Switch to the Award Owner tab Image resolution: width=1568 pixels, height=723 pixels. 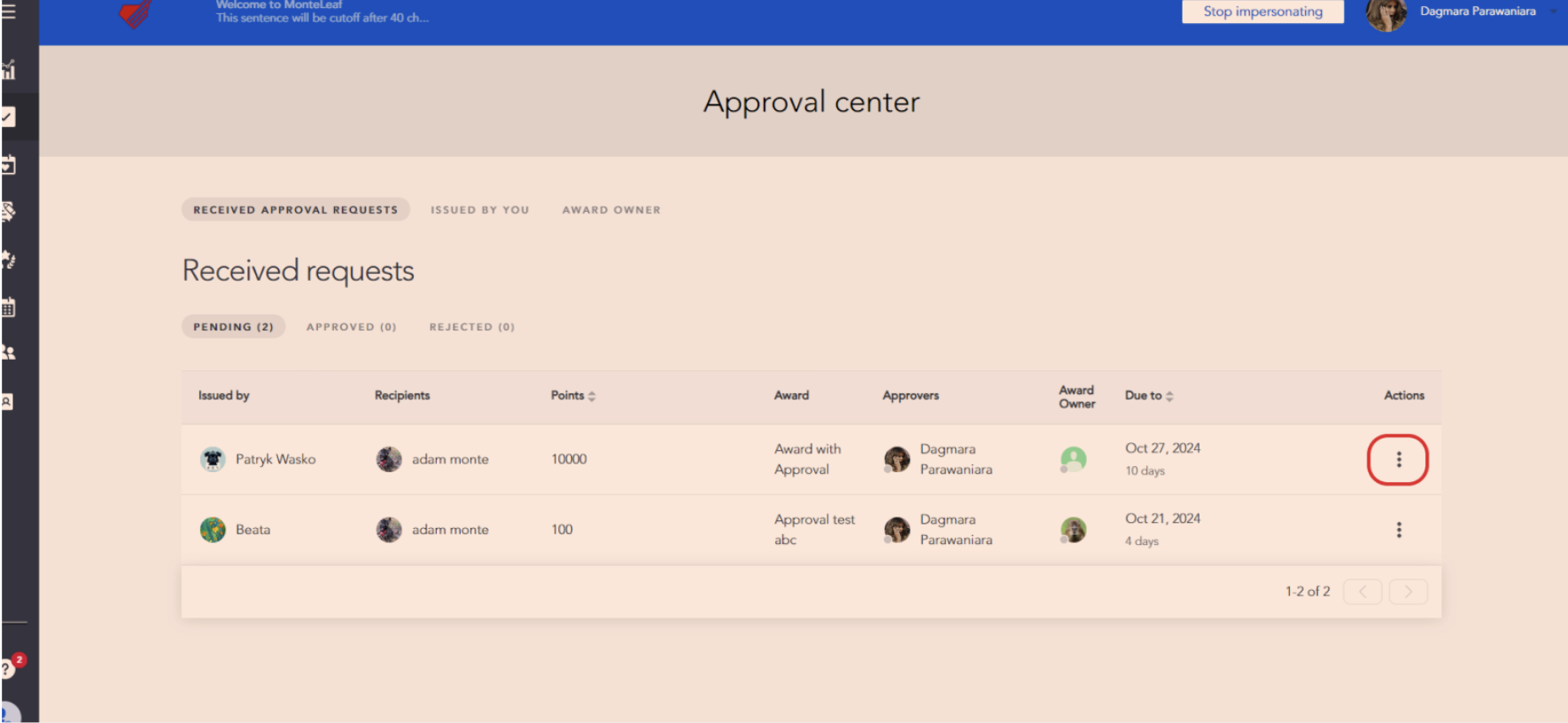pos(611,210)
